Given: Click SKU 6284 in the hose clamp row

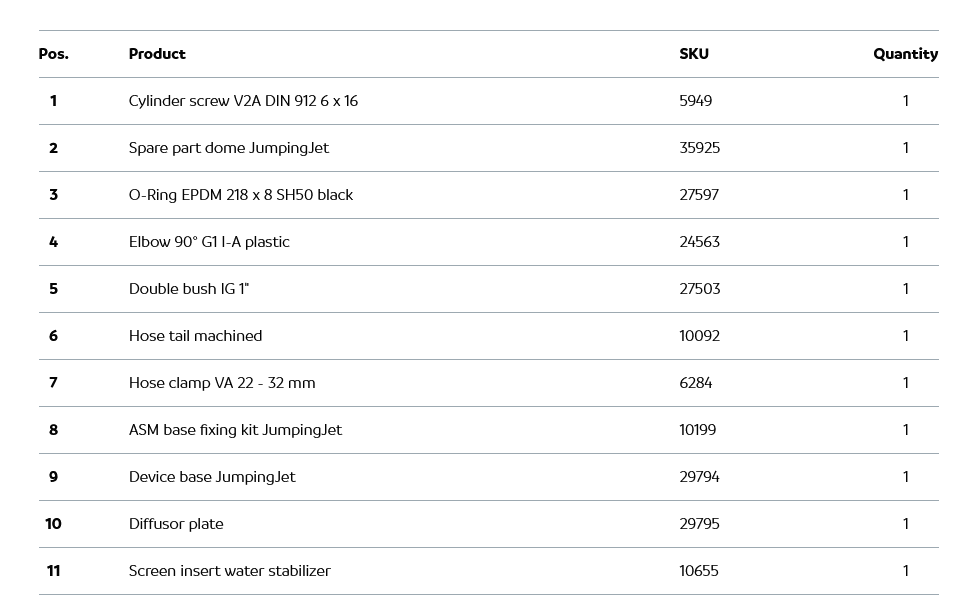Looking at the screenshot, I should coord(695,383).
